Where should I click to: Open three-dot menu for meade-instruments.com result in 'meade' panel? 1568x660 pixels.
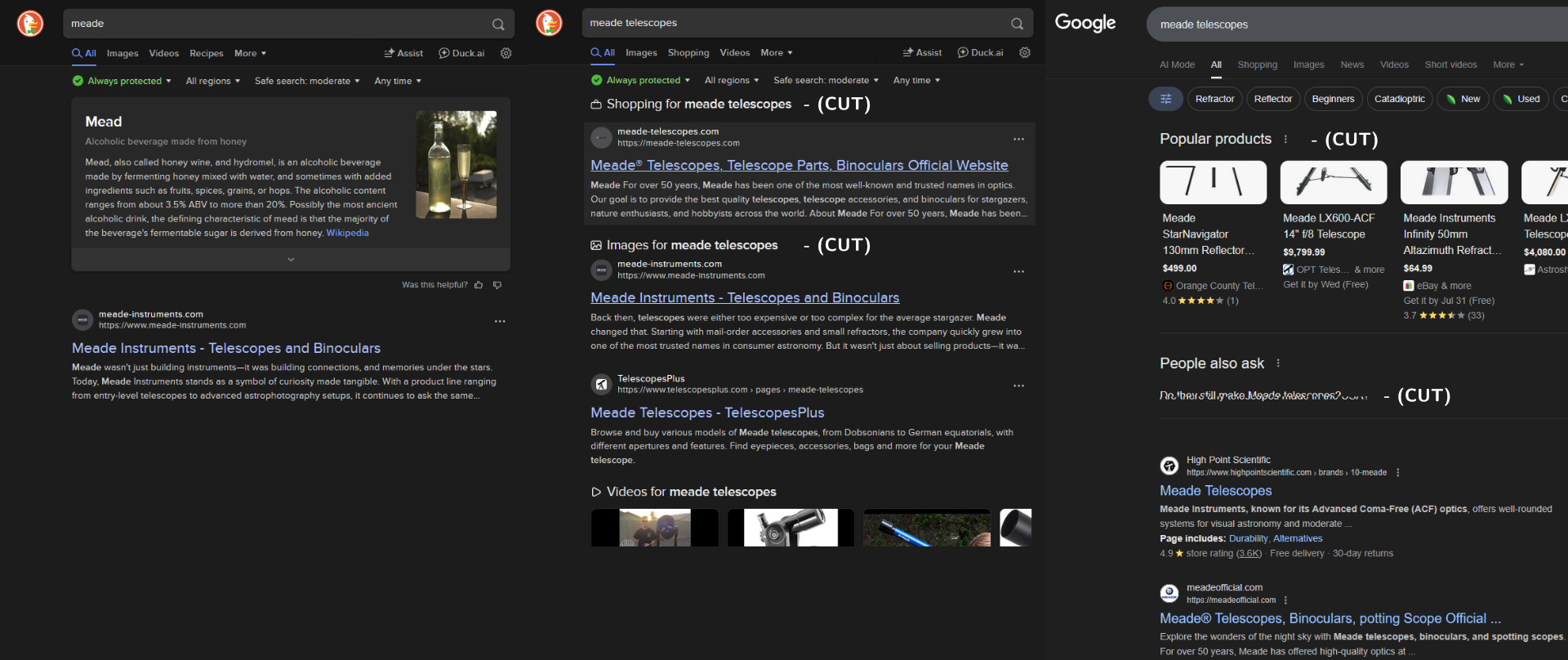[x=500, y=321]
